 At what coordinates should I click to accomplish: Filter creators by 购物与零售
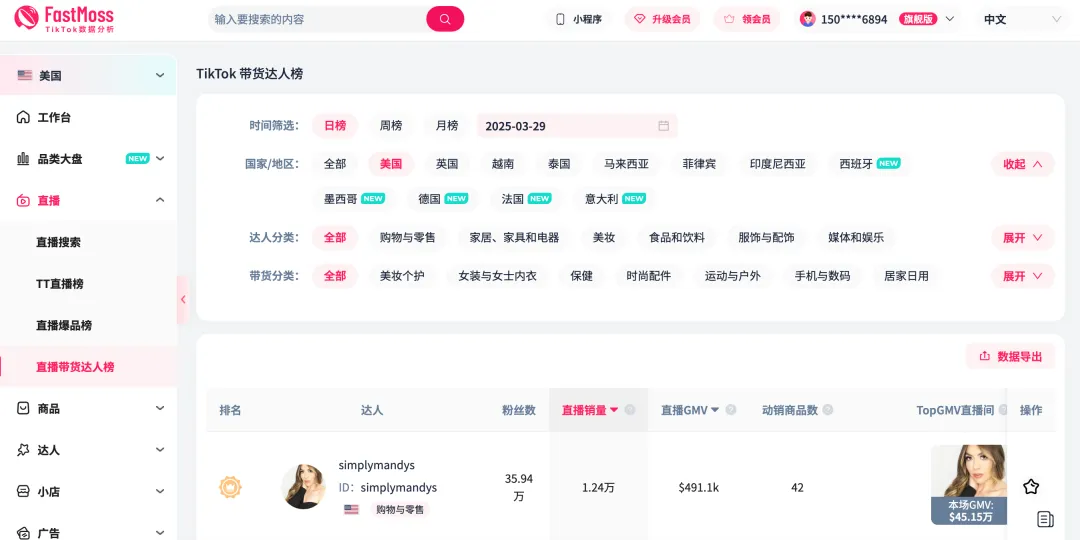408,238
